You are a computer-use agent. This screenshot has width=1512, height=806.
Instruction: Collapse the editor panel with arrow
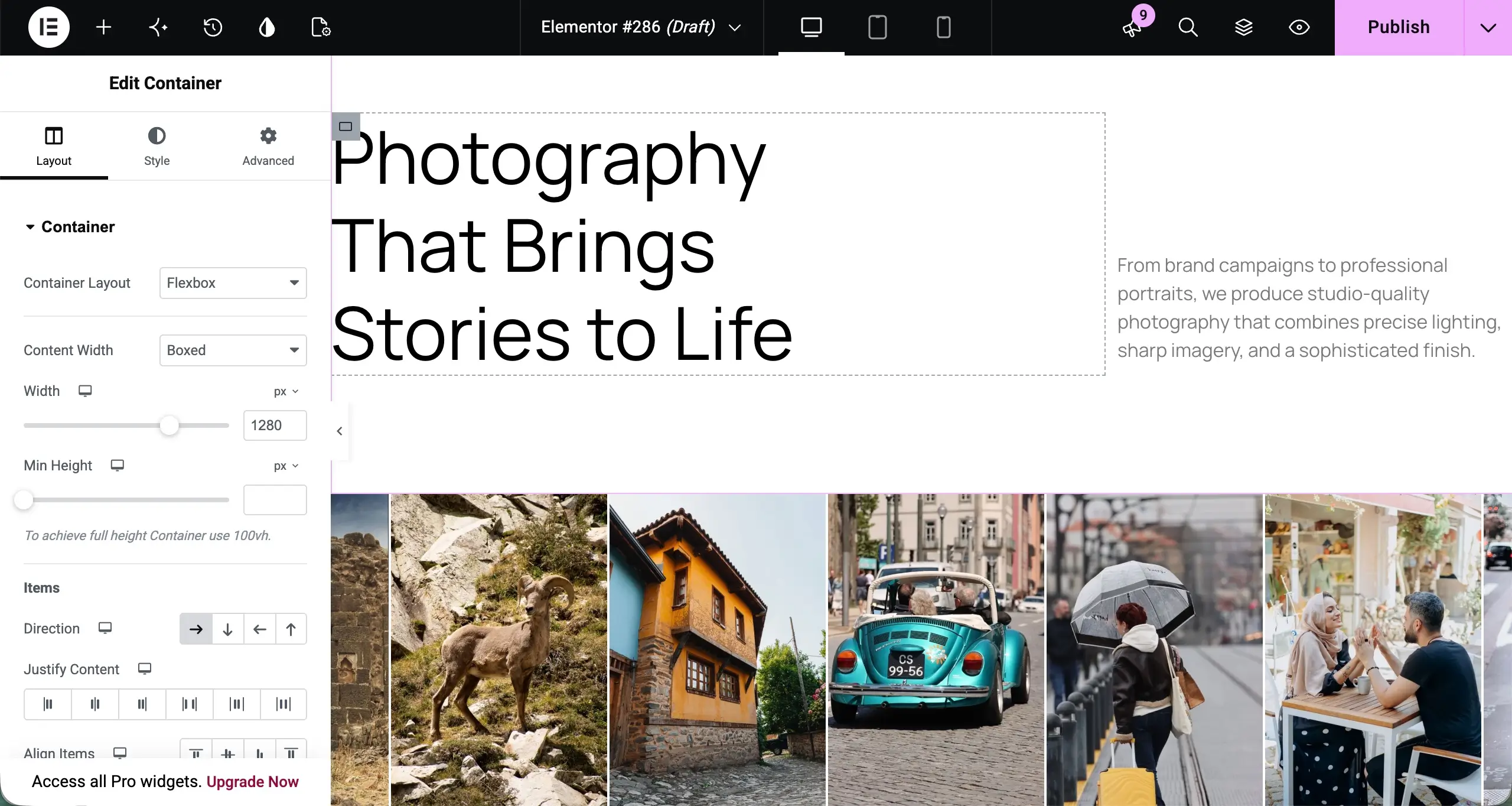coord(340,431)
